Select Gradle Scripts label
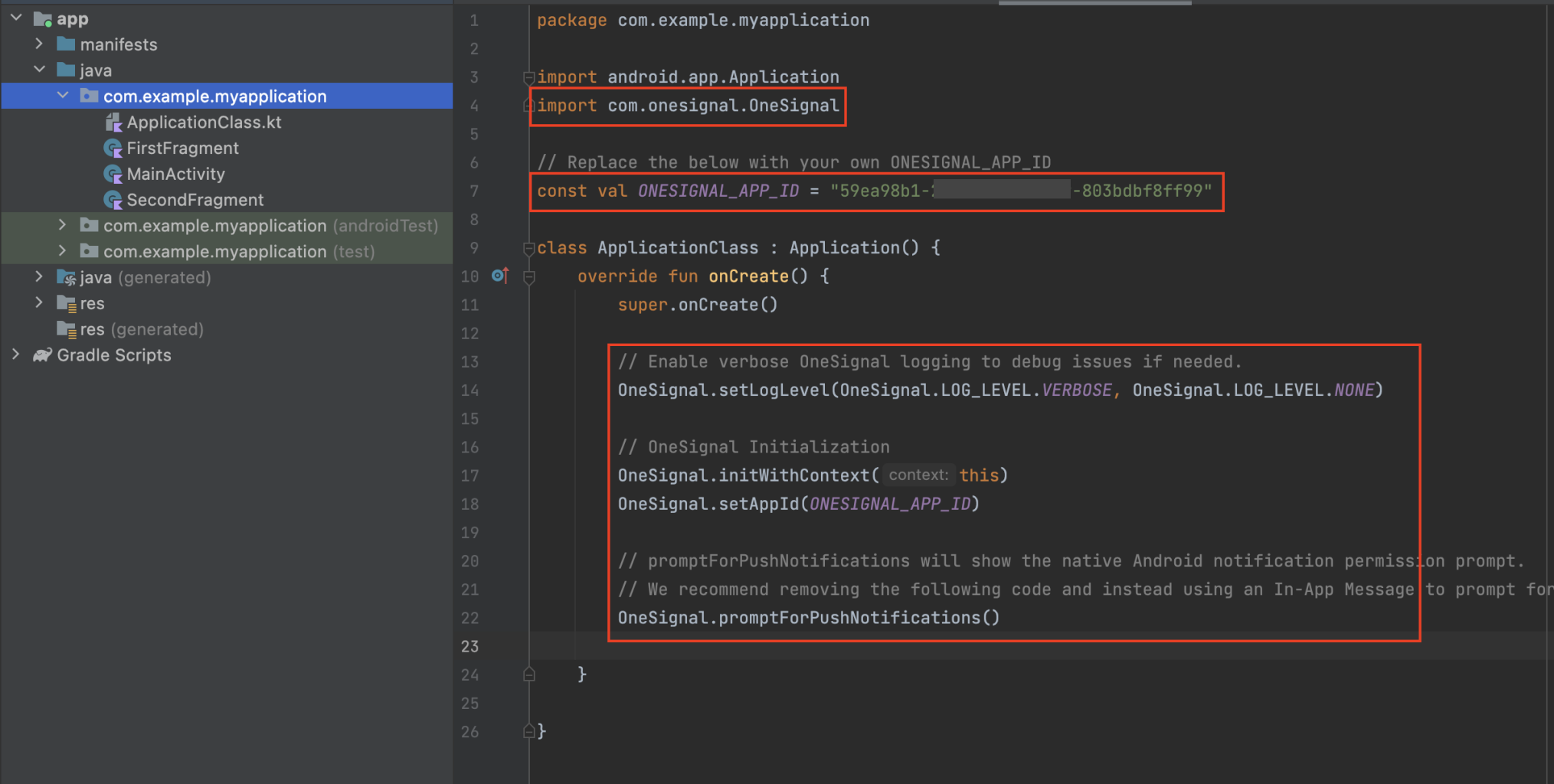Viewport: 1554px width, 784px height. [x=114, y=354]
